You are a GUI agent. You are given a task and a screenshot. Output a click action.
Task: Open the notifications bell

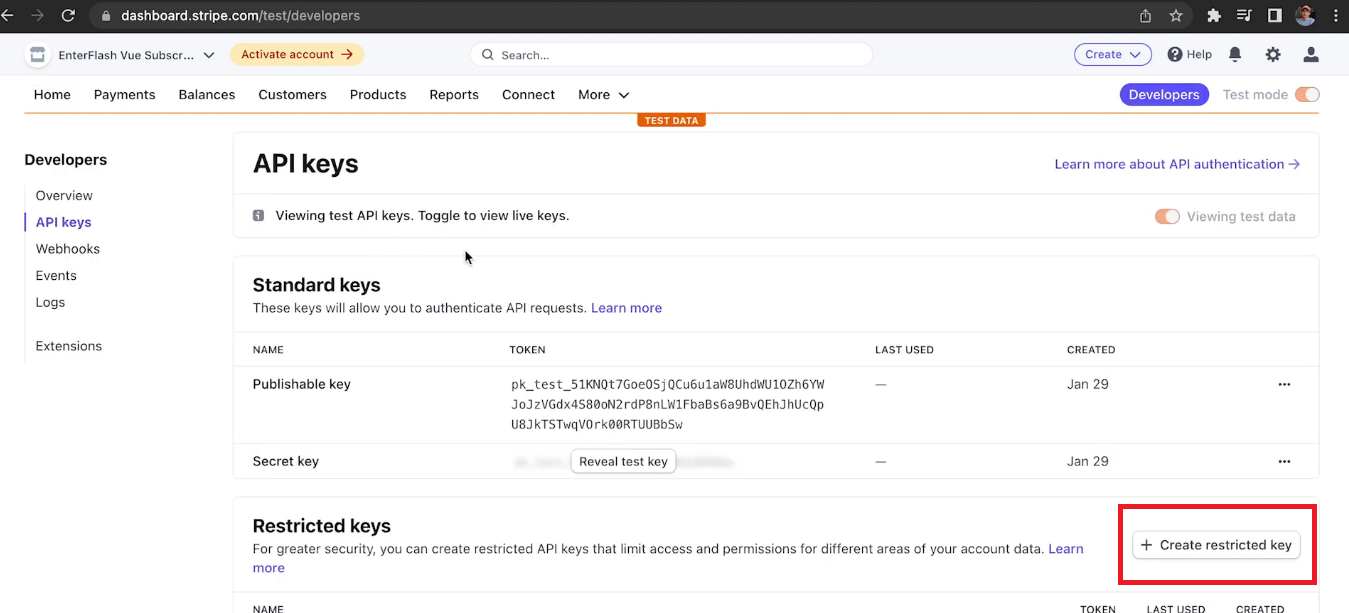tap(1235, 55)
